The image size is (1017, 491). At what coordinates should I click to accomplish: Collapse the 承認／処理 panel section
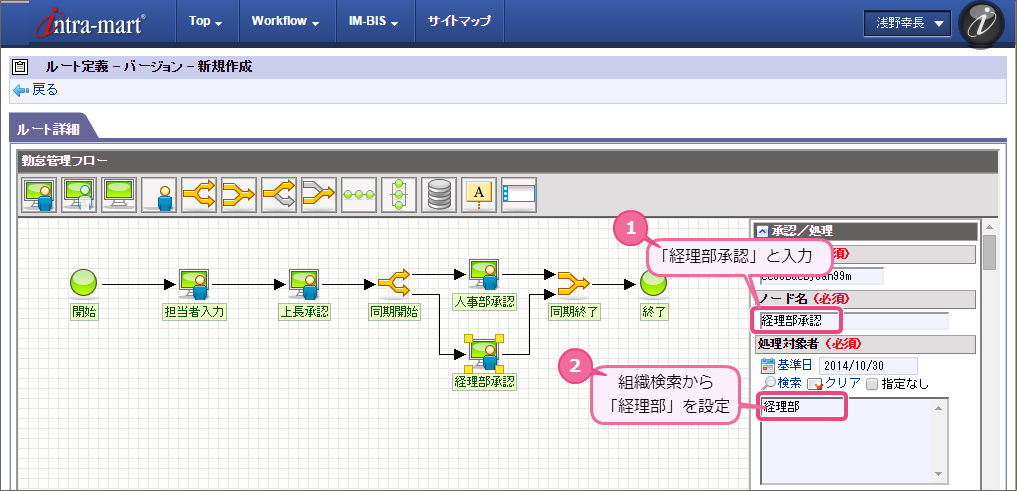pos(762,231)
